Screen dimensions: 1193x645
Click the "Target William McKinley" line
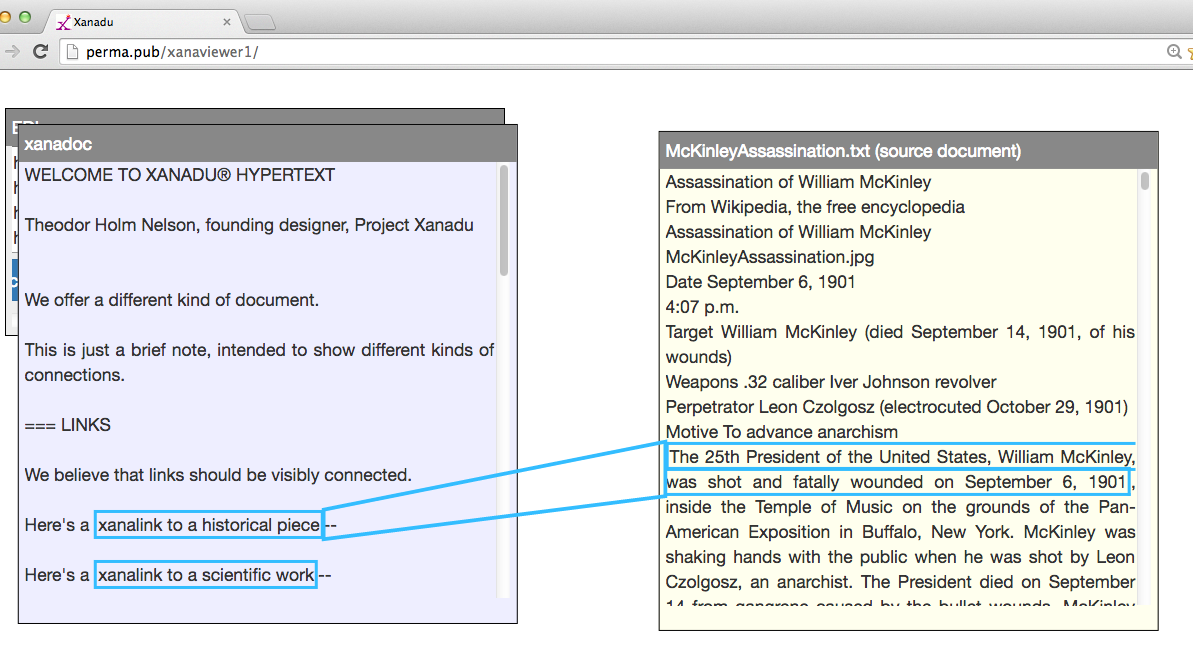(900, 345)
